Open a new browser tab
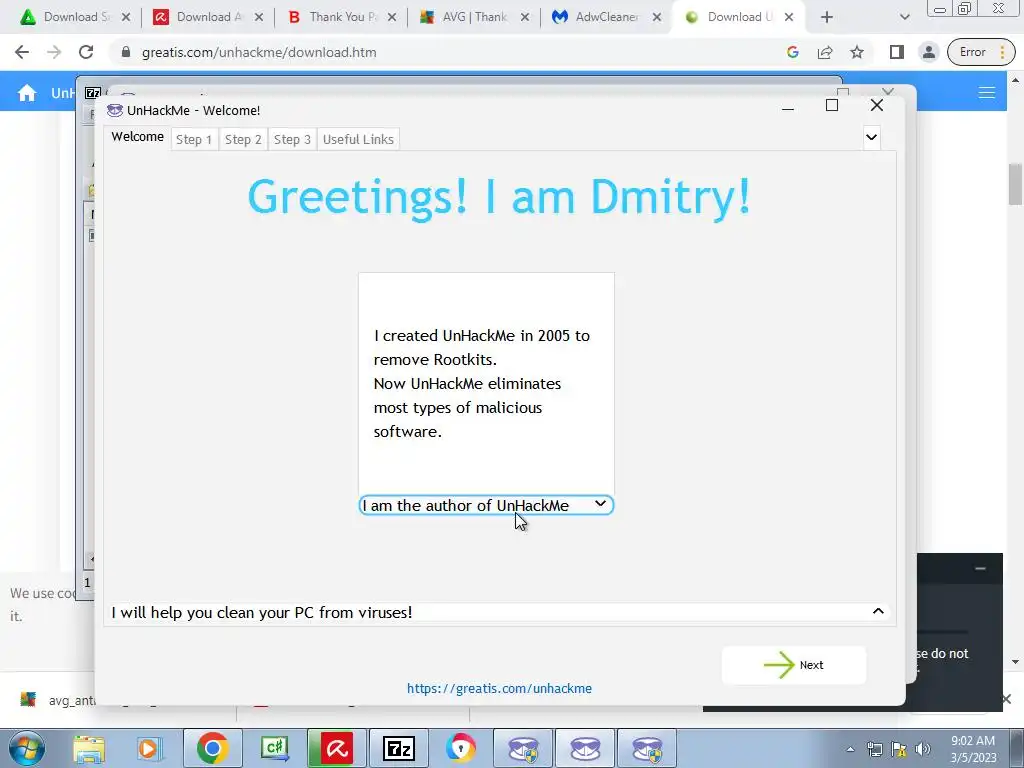 [827, 17]
